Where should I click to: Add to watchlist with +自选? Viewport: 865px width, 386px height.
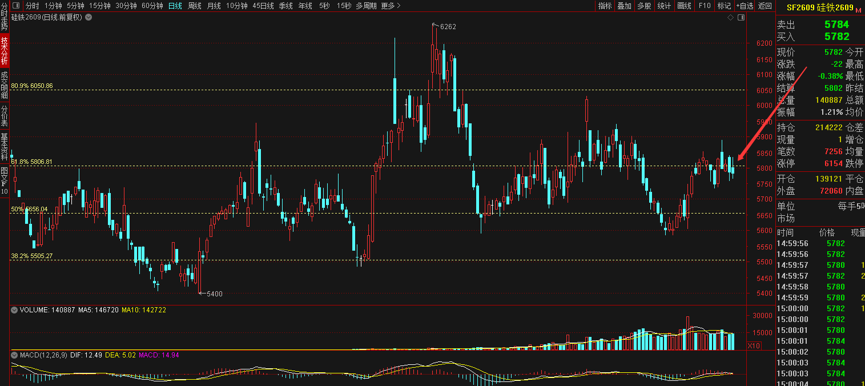click(x=745, y=6)
